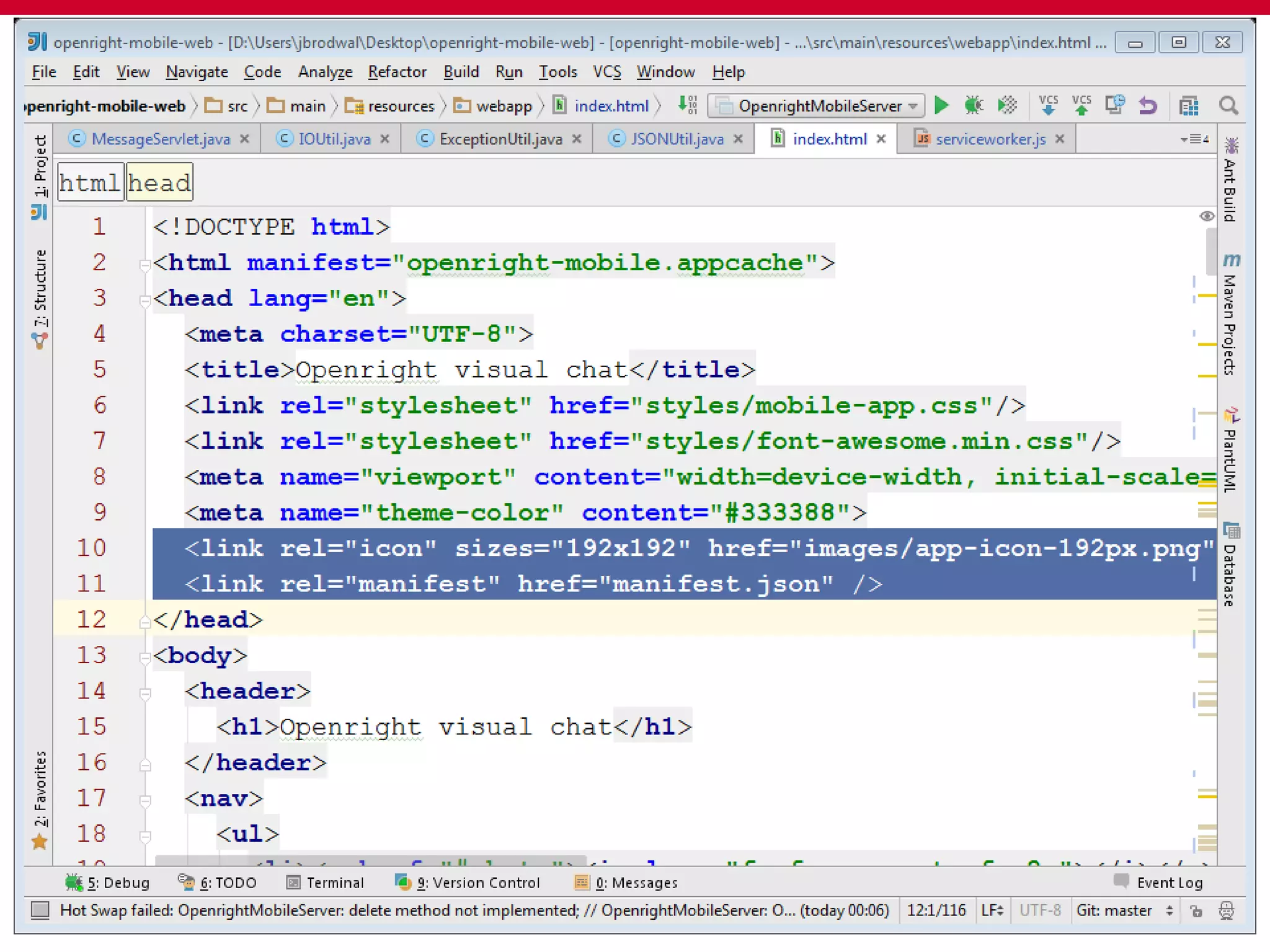The image size is (1270, 952).
Task: Run OpenrightMobileServer with green play button
Action: [x=941, y=105]
